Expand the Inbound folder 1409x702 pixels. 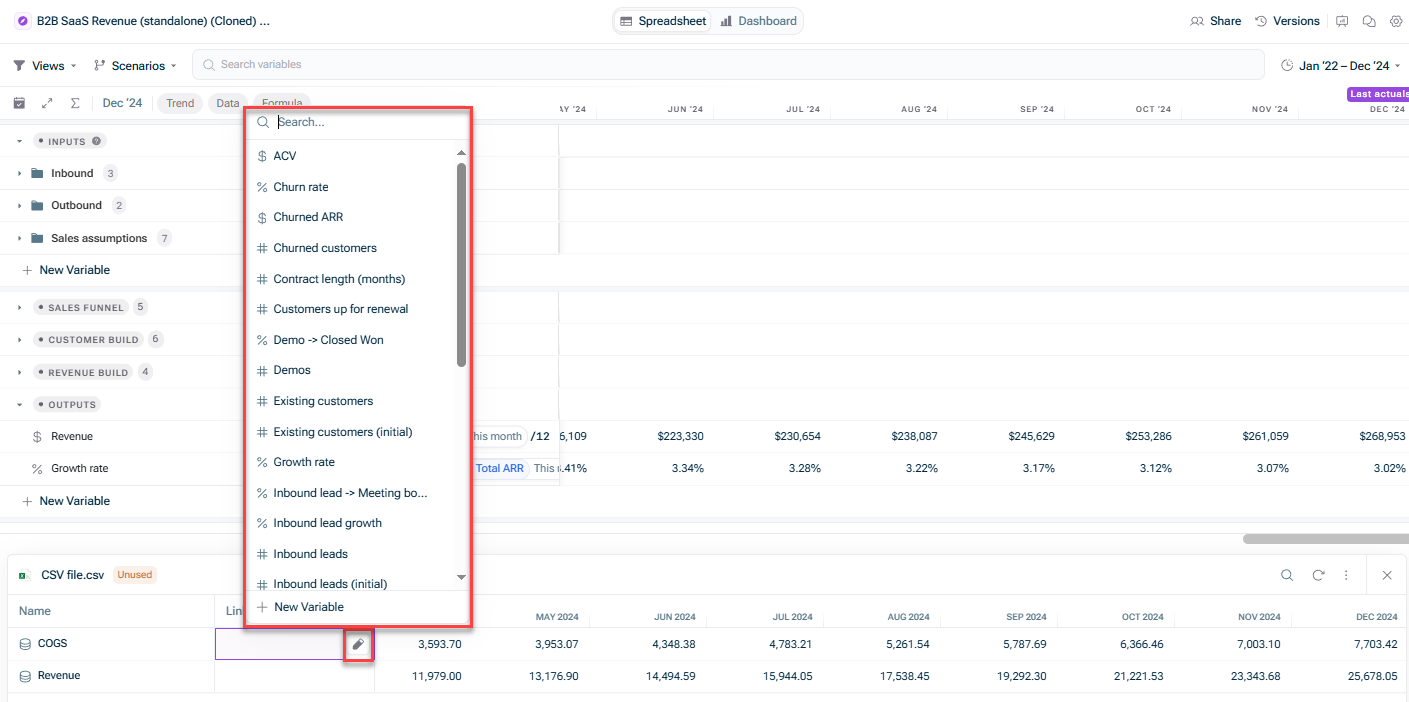[19, 173]
